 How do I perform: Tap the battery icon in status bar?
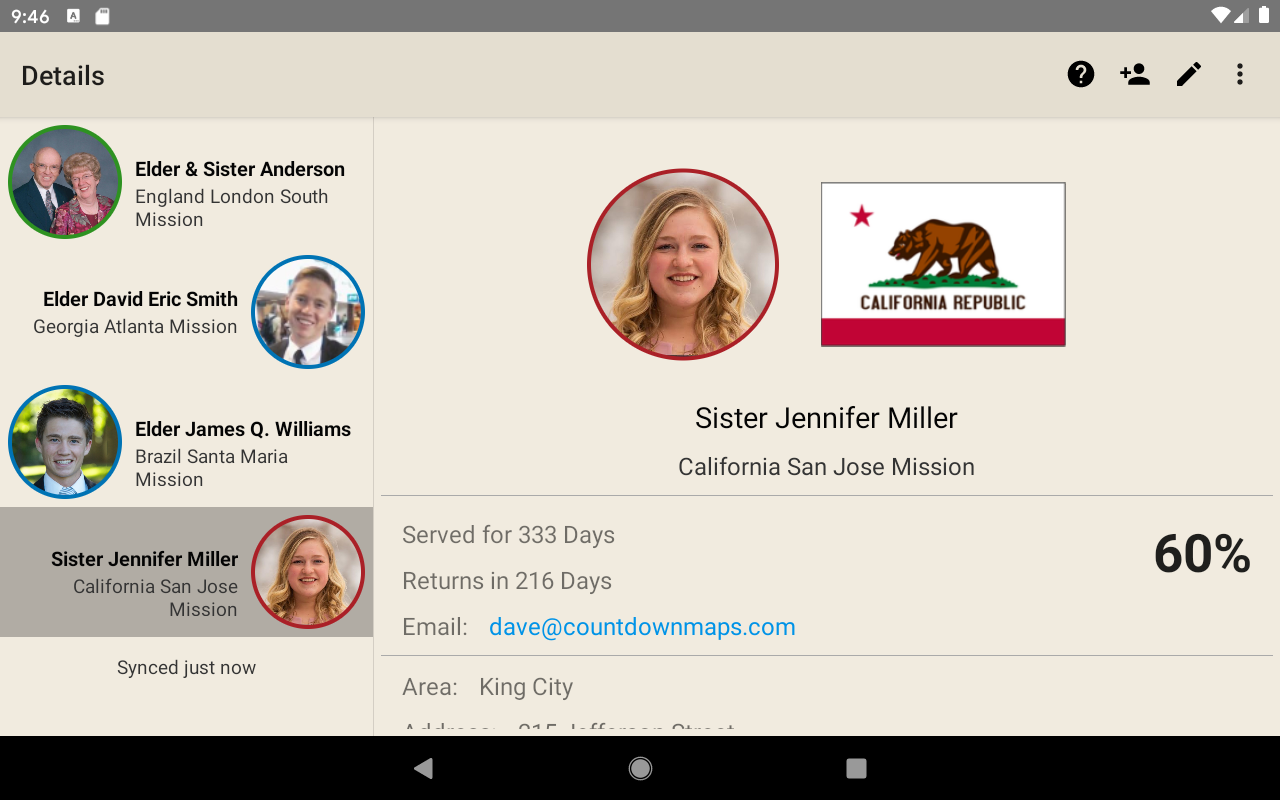pos(1263,16)
